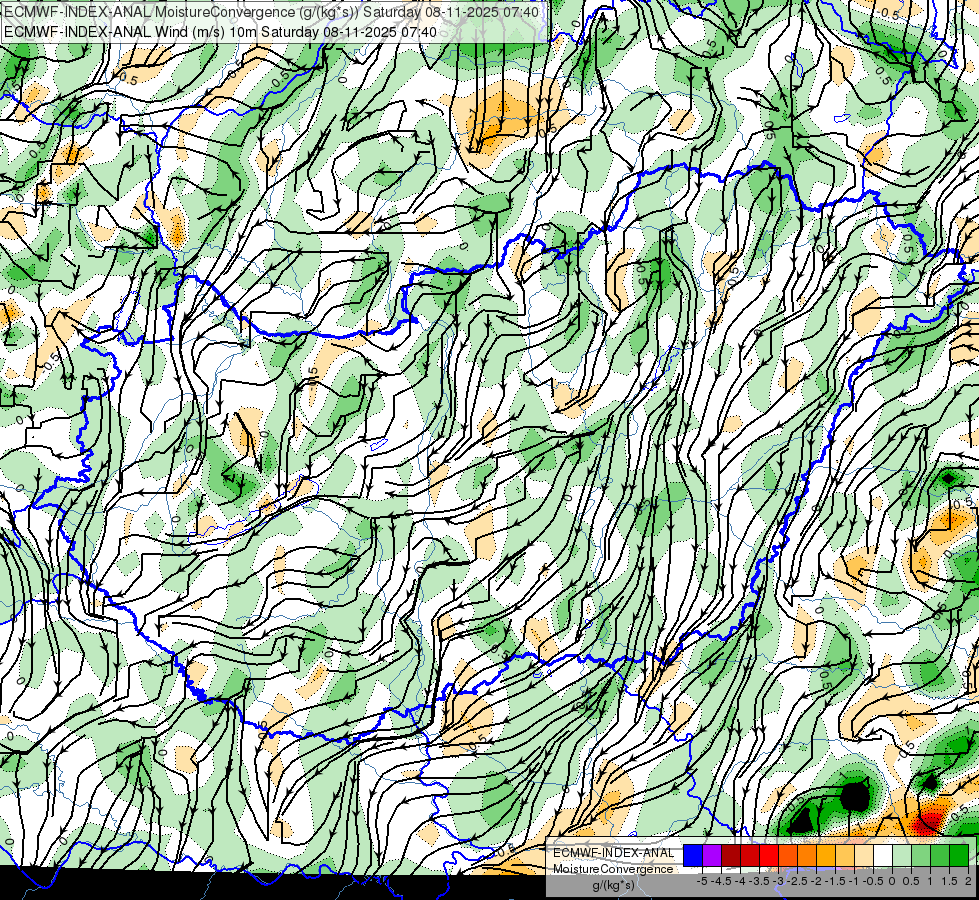Select the palest green swatch right of 0
The width and height of the screenshot is (979, 900).
[902, 856]
